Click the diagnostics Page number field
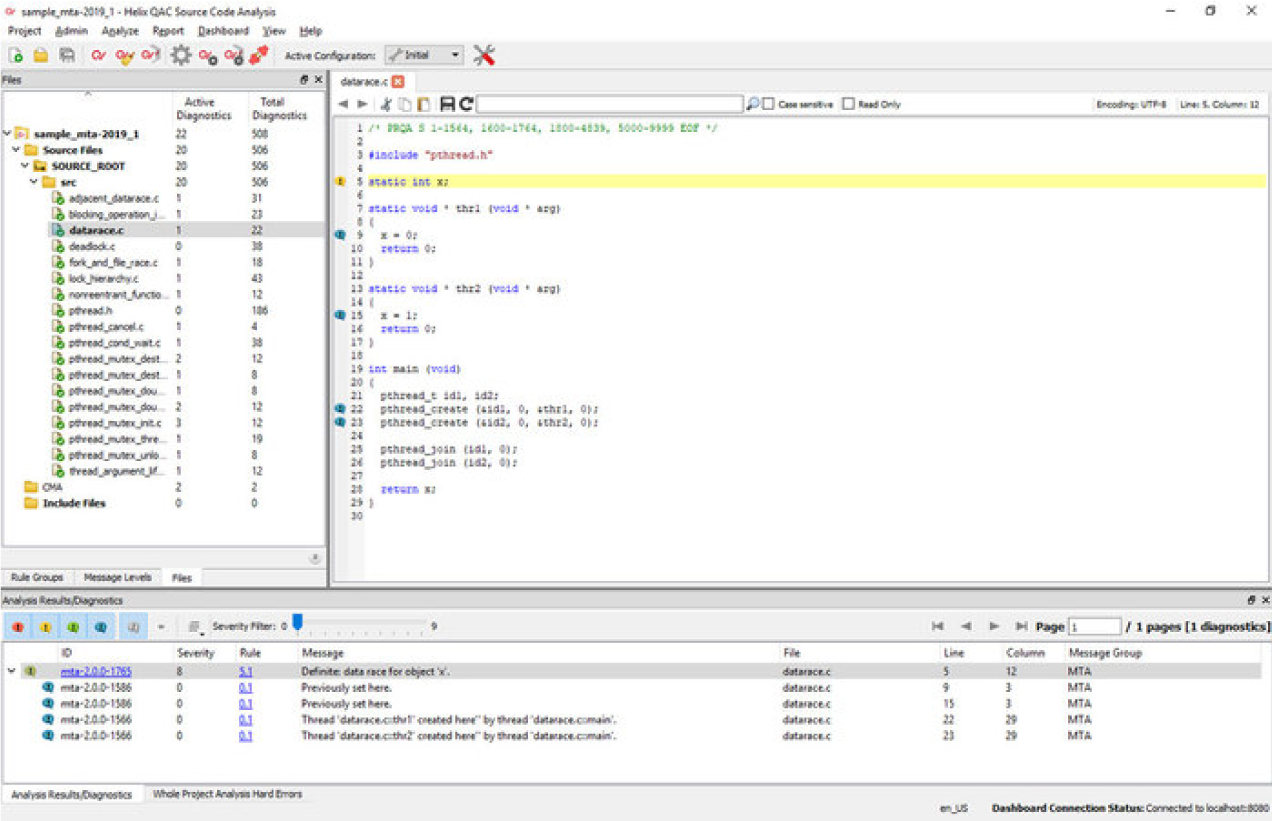This screenshot has width=1272, height=821. click(x=1094, y=627)
